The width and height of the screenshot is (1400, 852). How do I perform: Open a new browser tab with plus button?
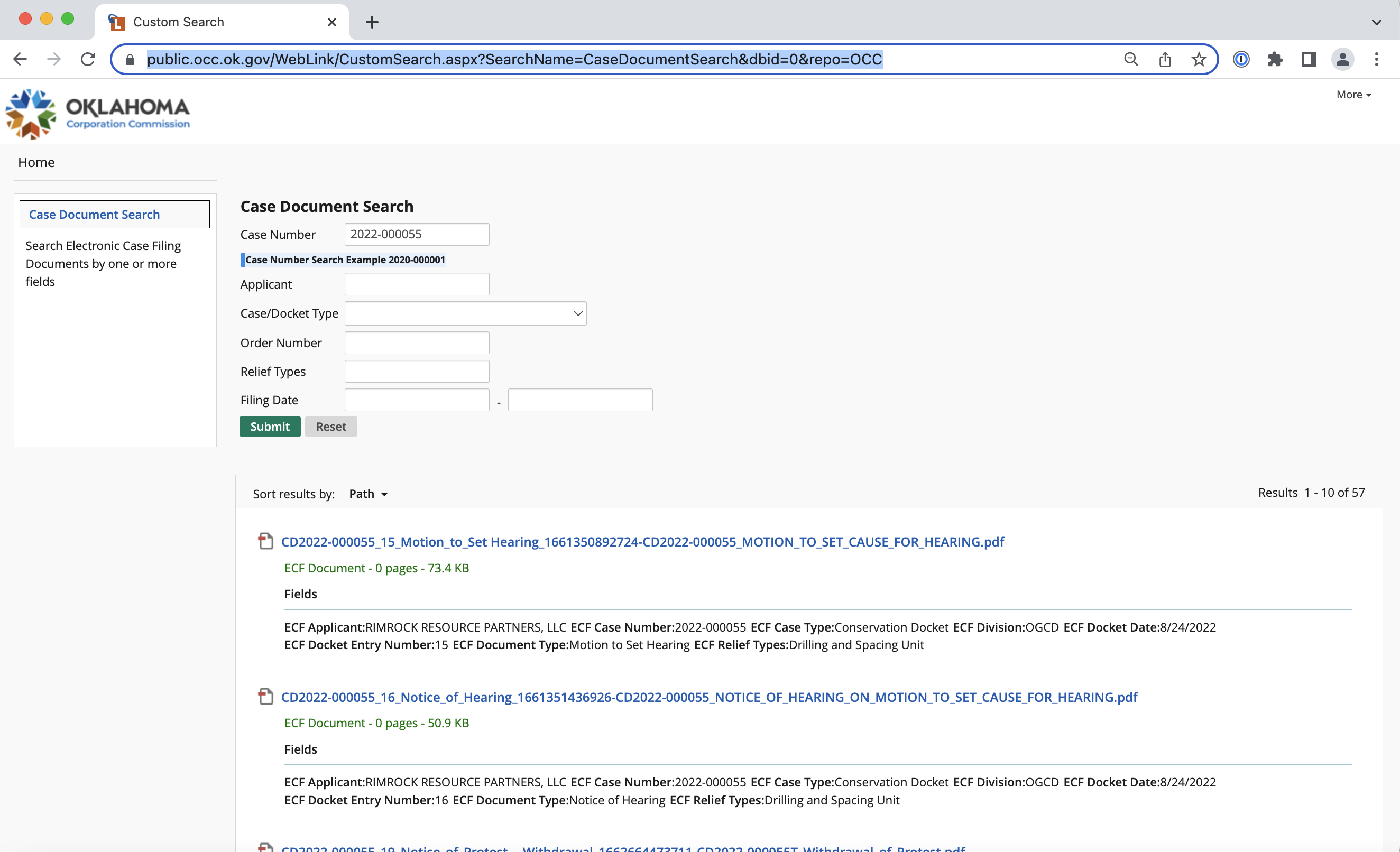coord(372,22)
